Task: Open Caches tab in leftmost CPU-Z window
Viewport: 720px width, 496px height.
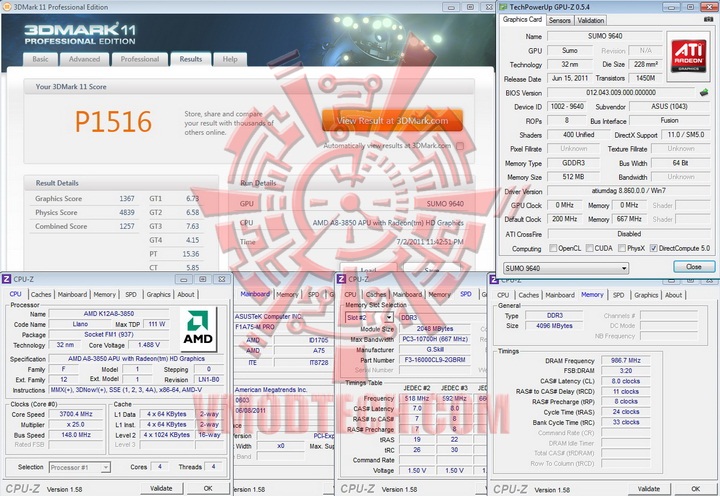Action: [41, 294]
